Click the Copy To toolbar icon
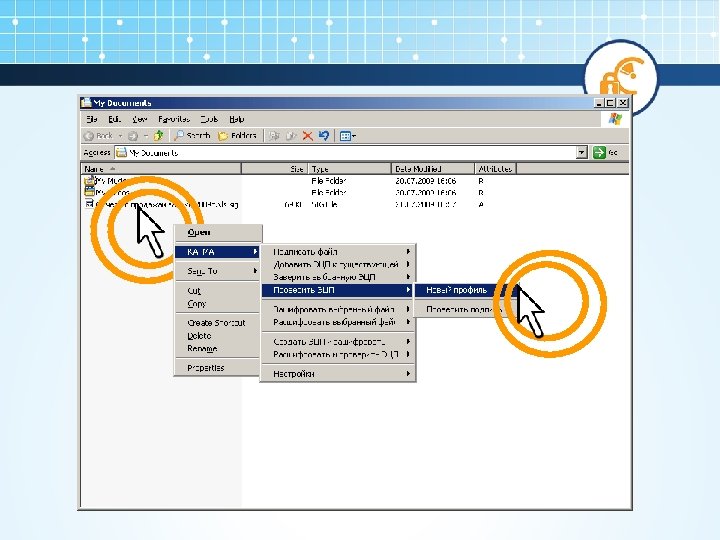Screen dimensions: 720x540 coord(291,136)
